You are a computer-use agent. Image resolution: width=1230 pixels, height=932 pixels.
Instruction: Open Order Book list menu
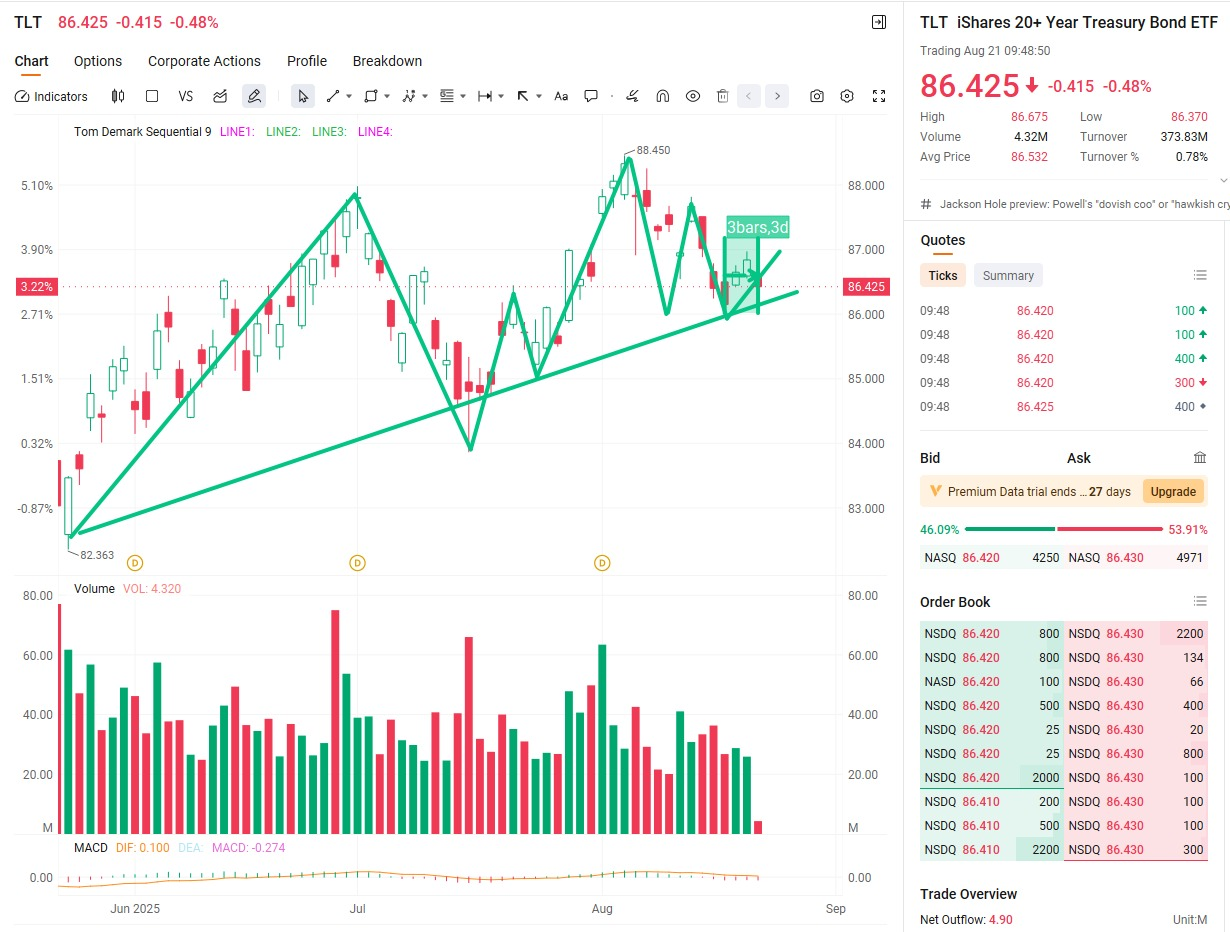click(1200, 601)
